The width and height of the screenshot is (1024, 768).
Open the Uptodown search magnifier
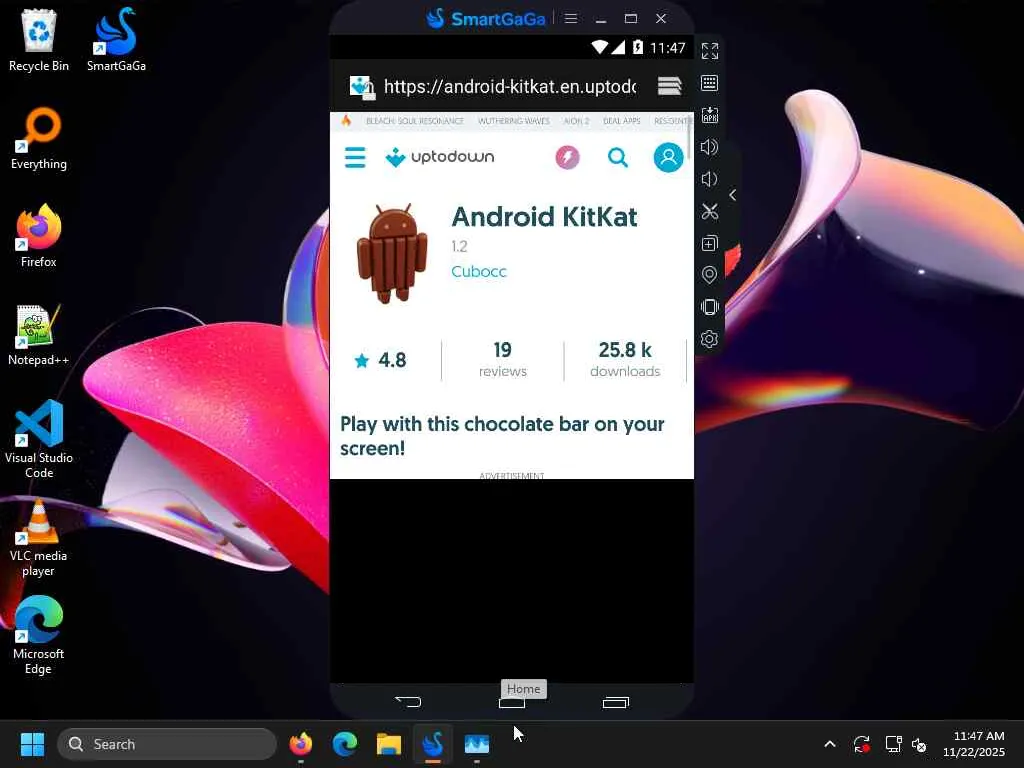point(618,157)
